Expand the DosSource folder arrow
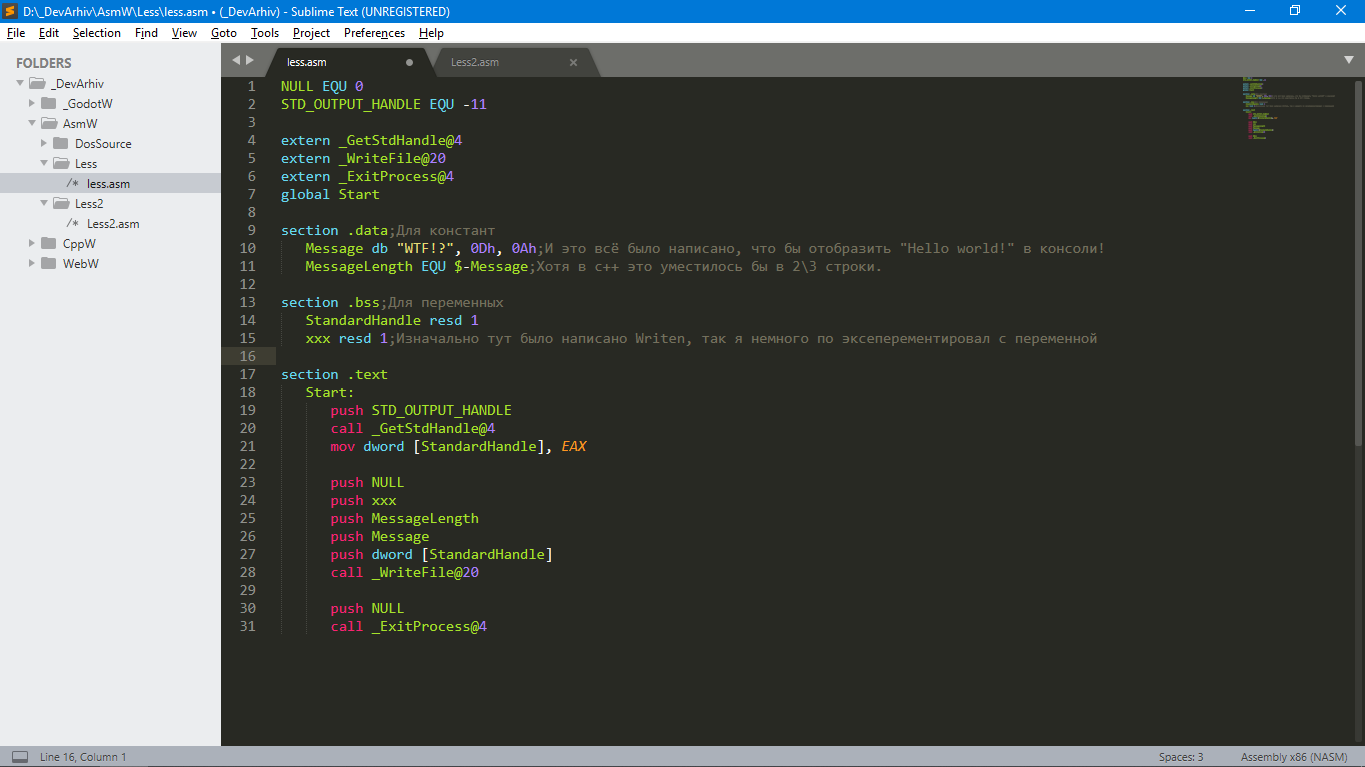 (44, 143)
